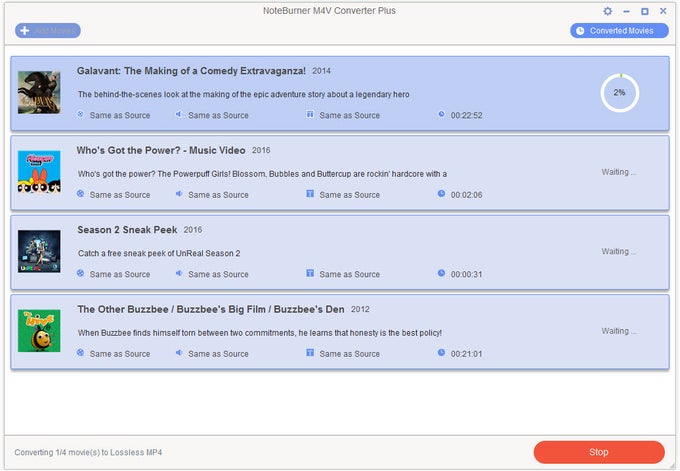Screen dimensions: 680x471
Task: Click the year 2016 beside Season 2 Sneak Peek
Action: coord(193,229)
